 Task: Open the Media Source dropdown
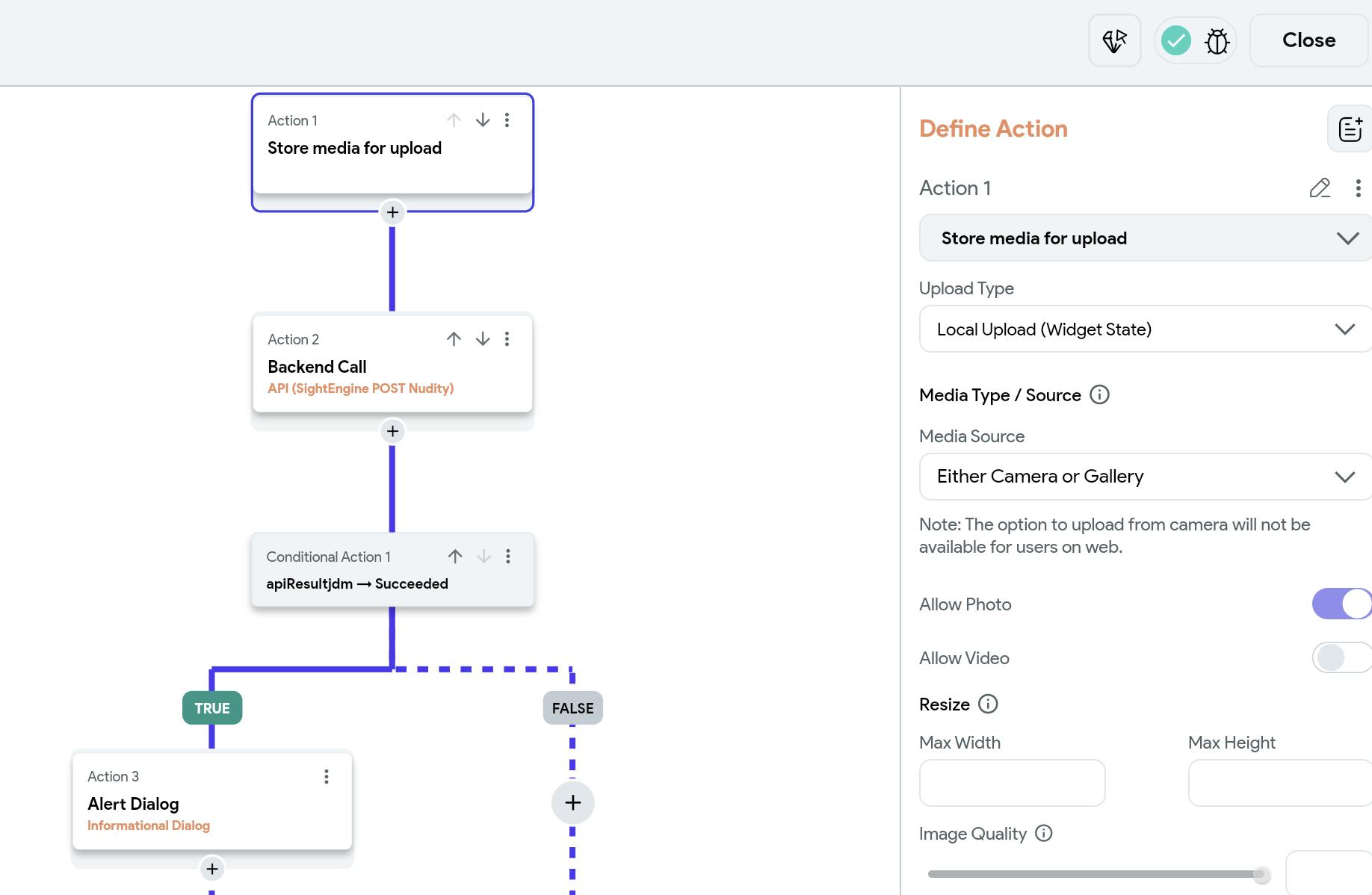tap(1145, 477)
